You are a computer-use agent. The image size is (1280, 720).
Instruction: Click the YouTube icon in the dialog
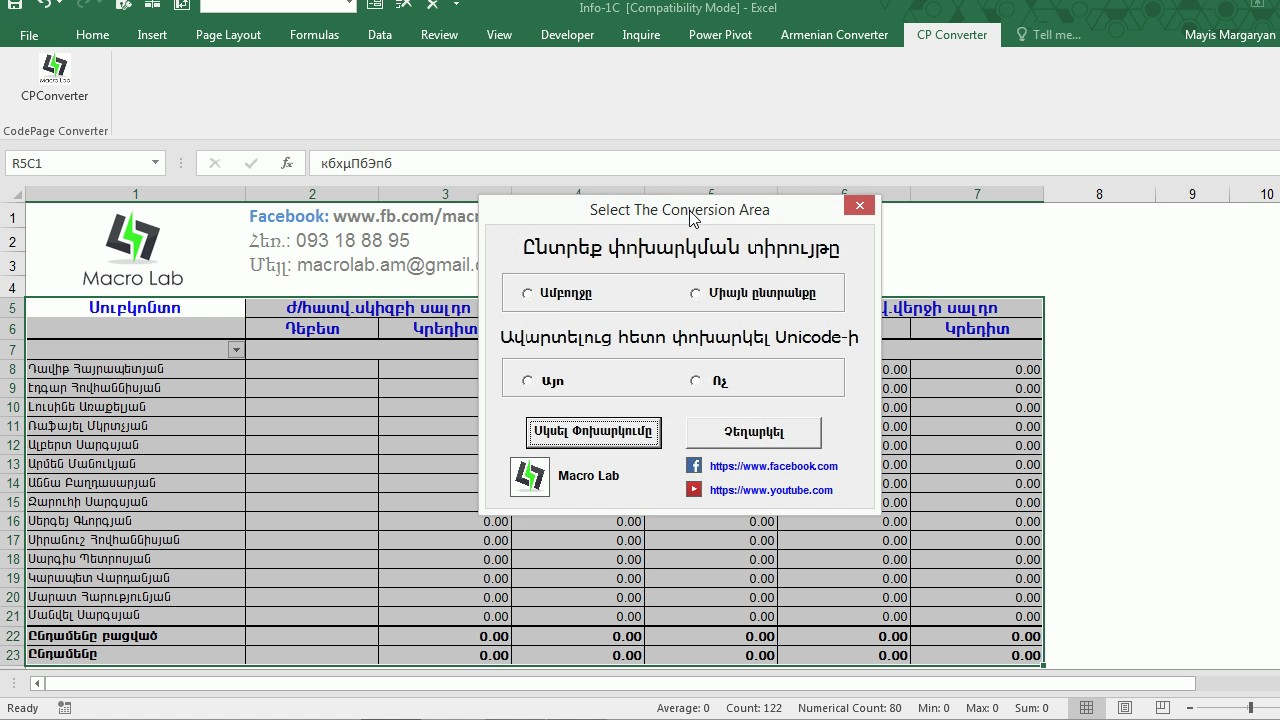694,489
